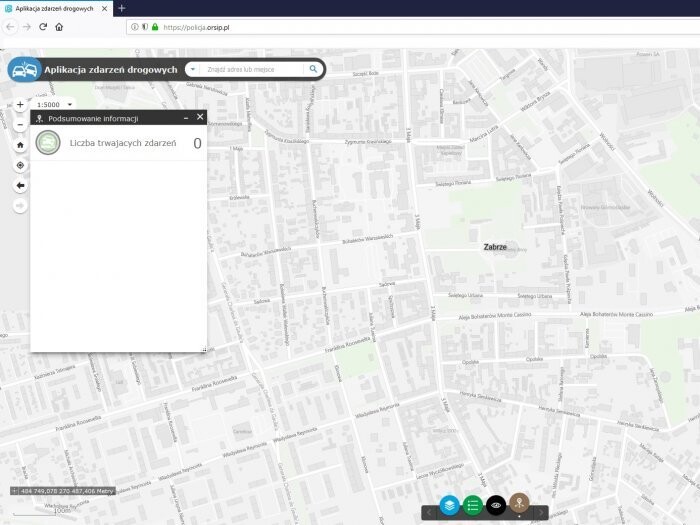Return the map to its home extent
Screen dimensions: 700x525
tap(20, 144)
